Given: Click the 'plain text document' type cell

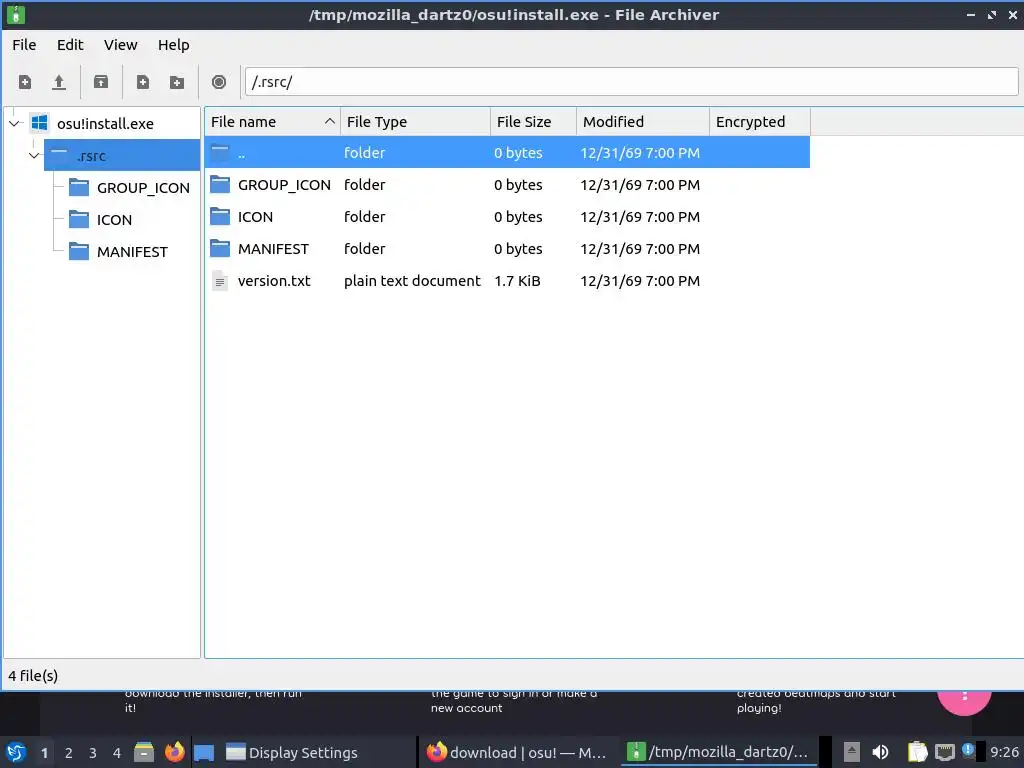Looking at the screenshot, I should [x=412, y=281].
